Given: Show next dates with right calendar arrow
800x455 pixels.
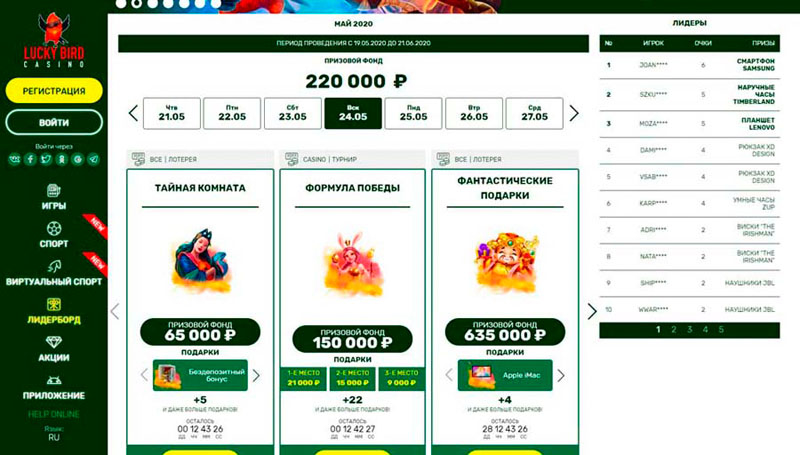Looking at the screenshot, I should (574, 113).
